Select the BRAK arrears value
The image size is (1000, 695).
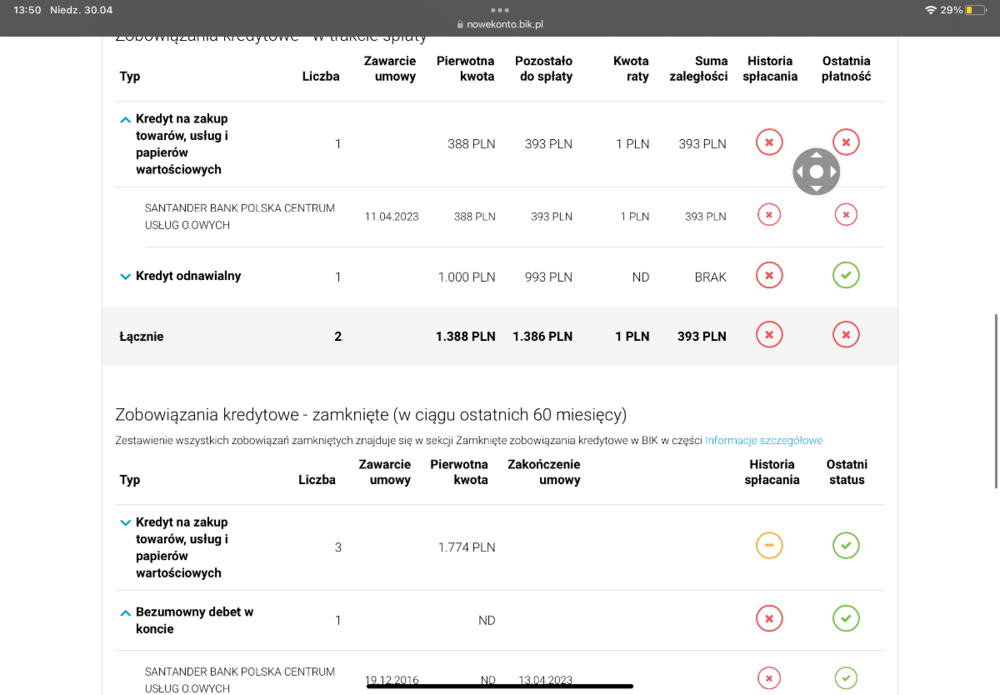click(x=710, y=277)
